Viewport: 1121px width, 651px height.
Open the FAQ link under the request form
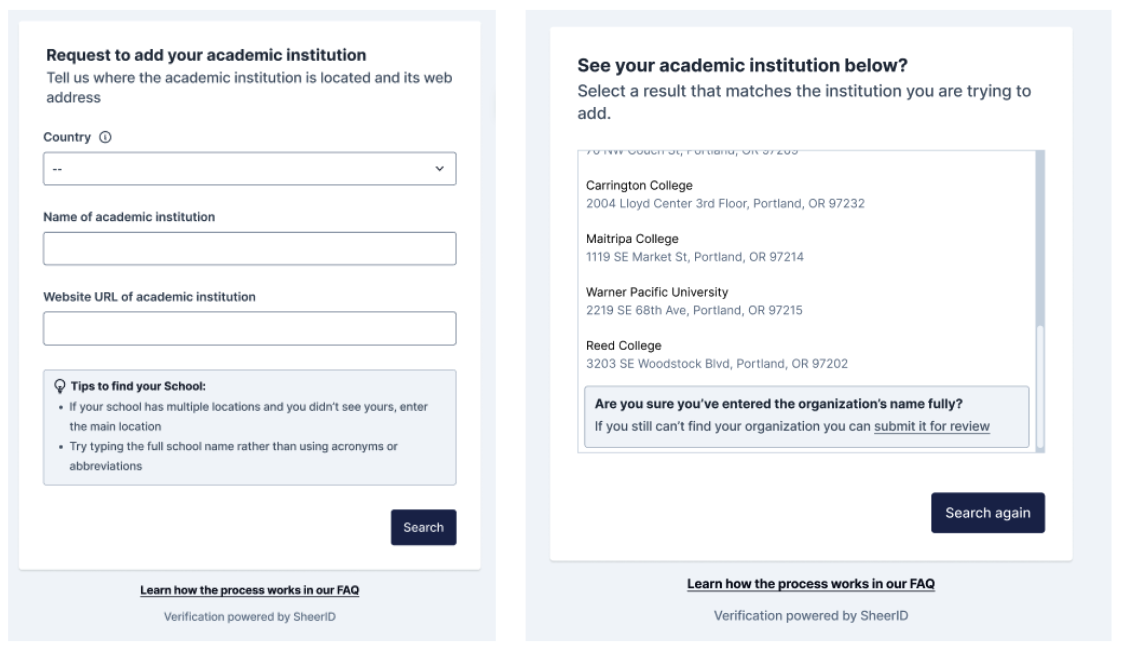(x=249, y=591)
